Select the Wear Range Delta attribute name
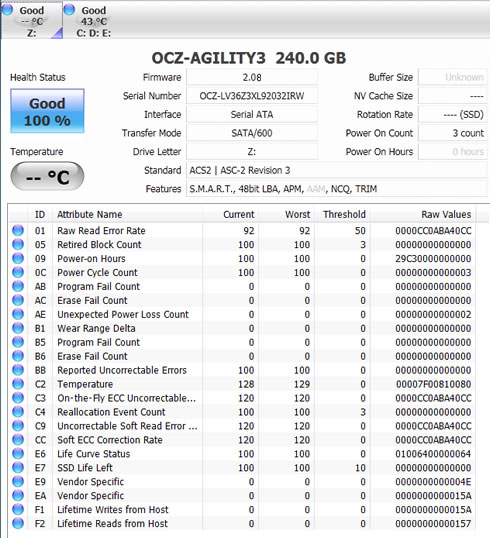 pyautogui.click(x=96, y=328)
